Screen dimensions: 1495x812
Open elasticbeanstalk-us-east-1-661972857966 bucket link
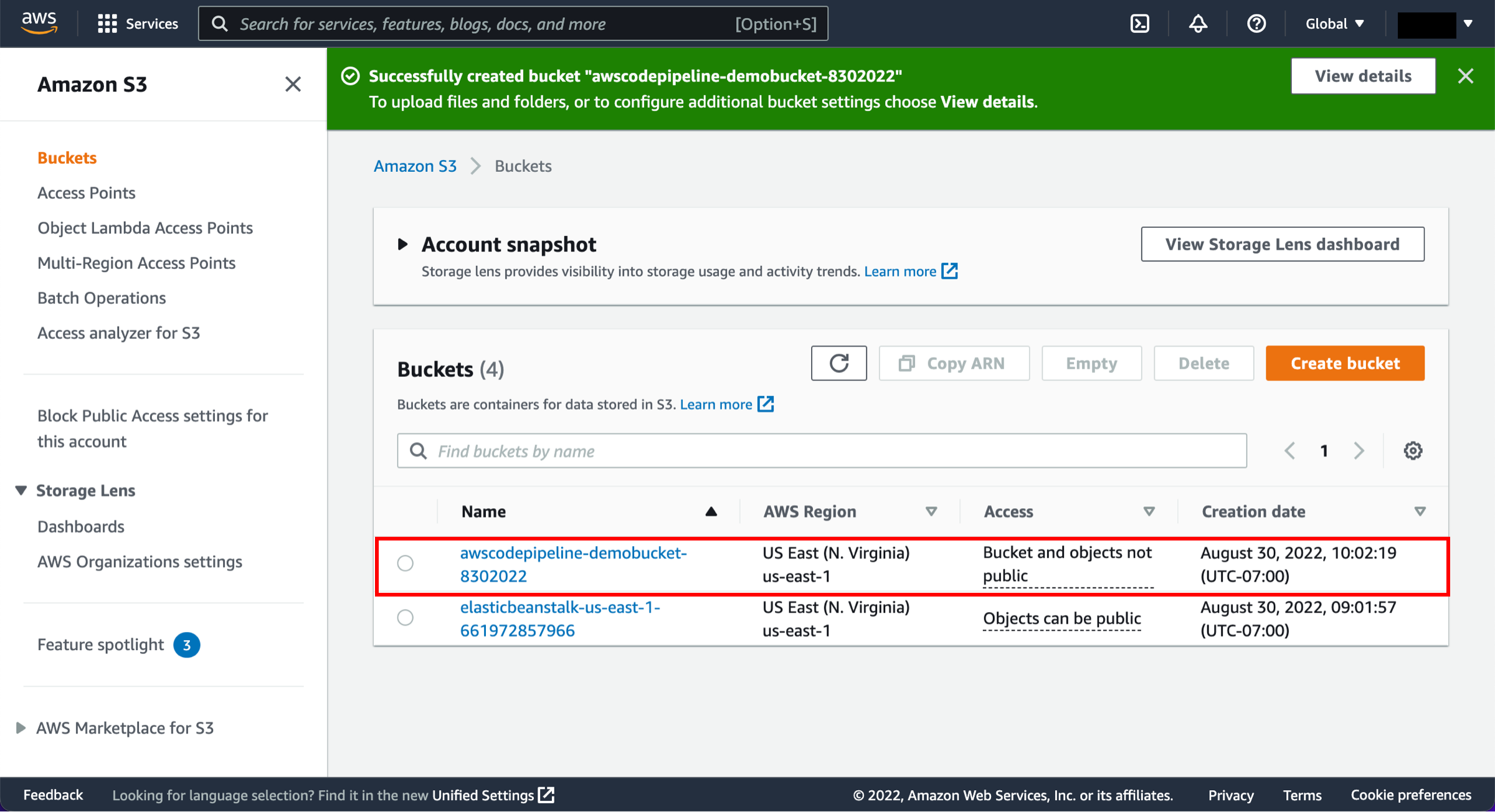[x=560, y=618]
